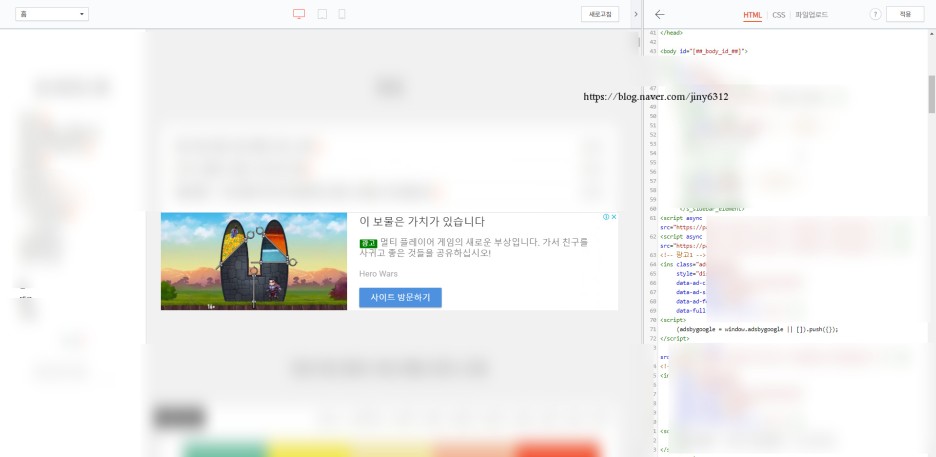Click the 새로고침 refresh button

click(600, 14)
